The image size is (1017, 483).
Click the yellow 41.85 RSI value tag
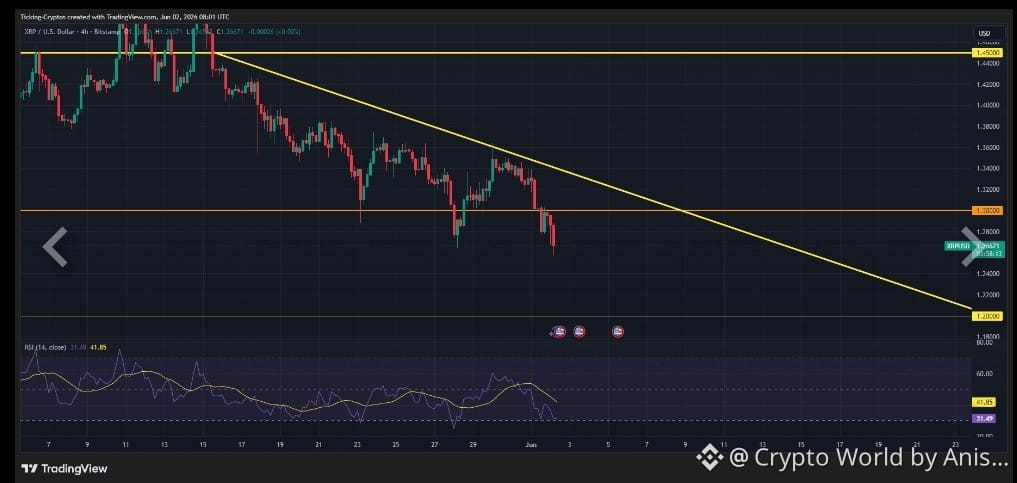pos(986,402)
